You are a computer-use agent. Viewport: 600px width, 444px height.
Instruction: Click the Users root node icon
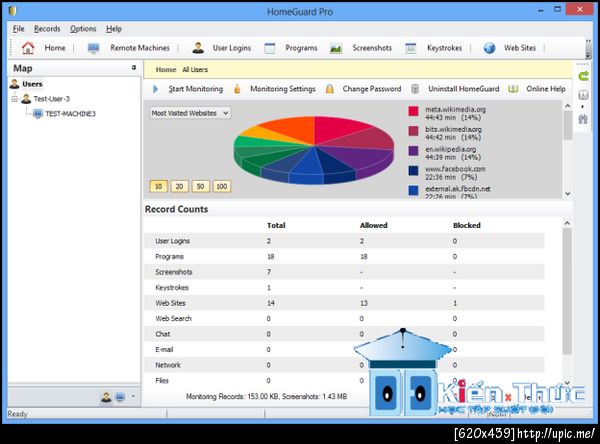coord(15,84)
